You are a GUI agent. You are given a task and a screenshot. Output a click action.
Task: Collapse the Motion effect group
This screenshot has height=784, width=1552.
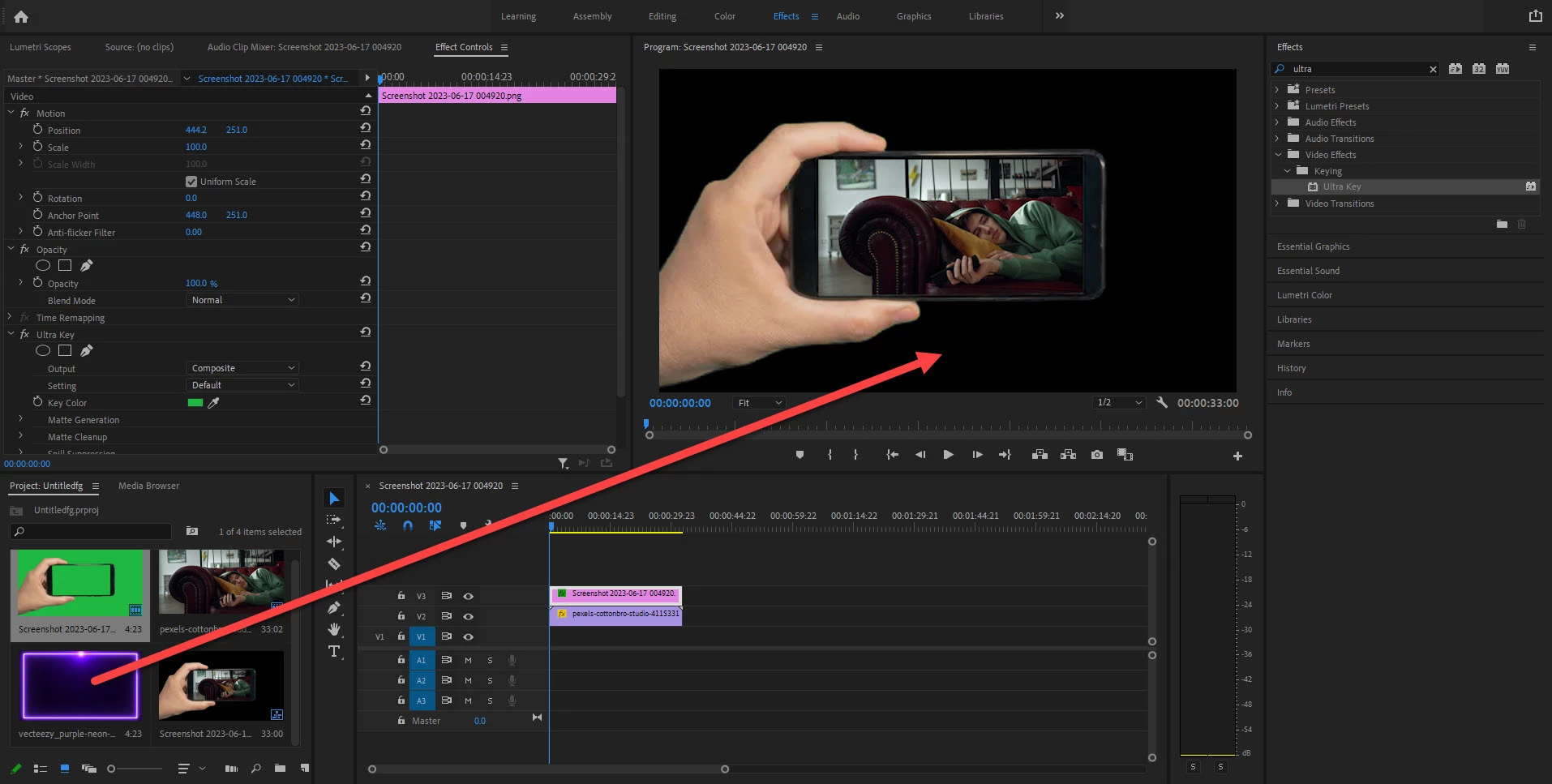coord(11,113)
